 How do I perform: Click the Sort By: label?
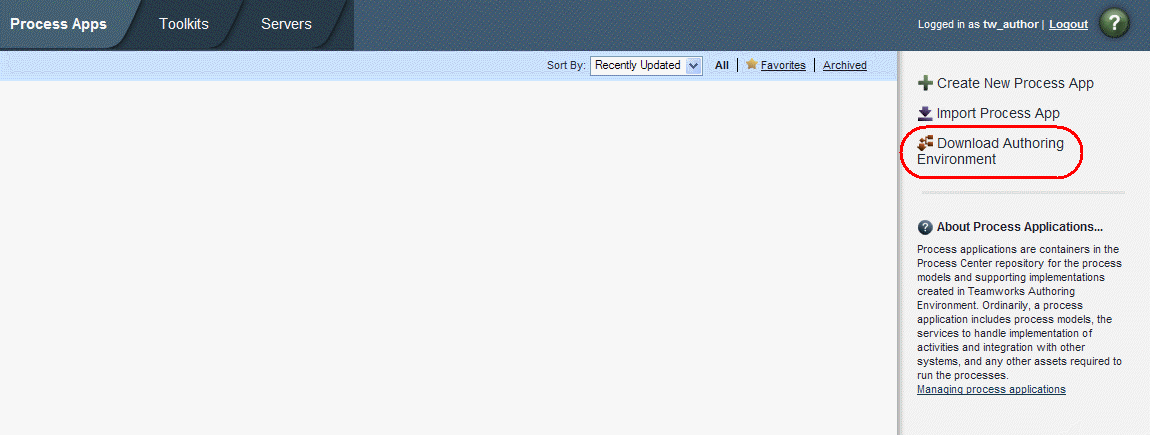[x=566, y=65]
